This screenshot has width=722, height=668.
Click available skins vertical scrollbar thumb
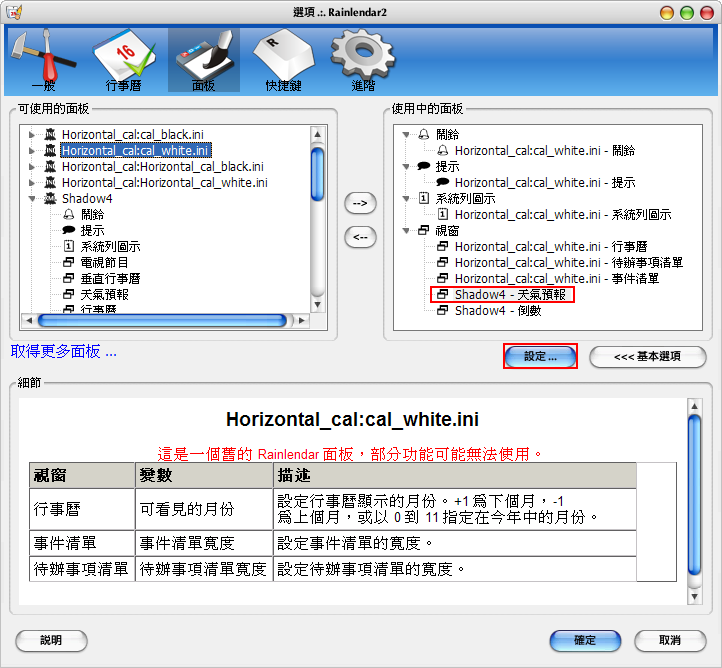tap(317, 174)
